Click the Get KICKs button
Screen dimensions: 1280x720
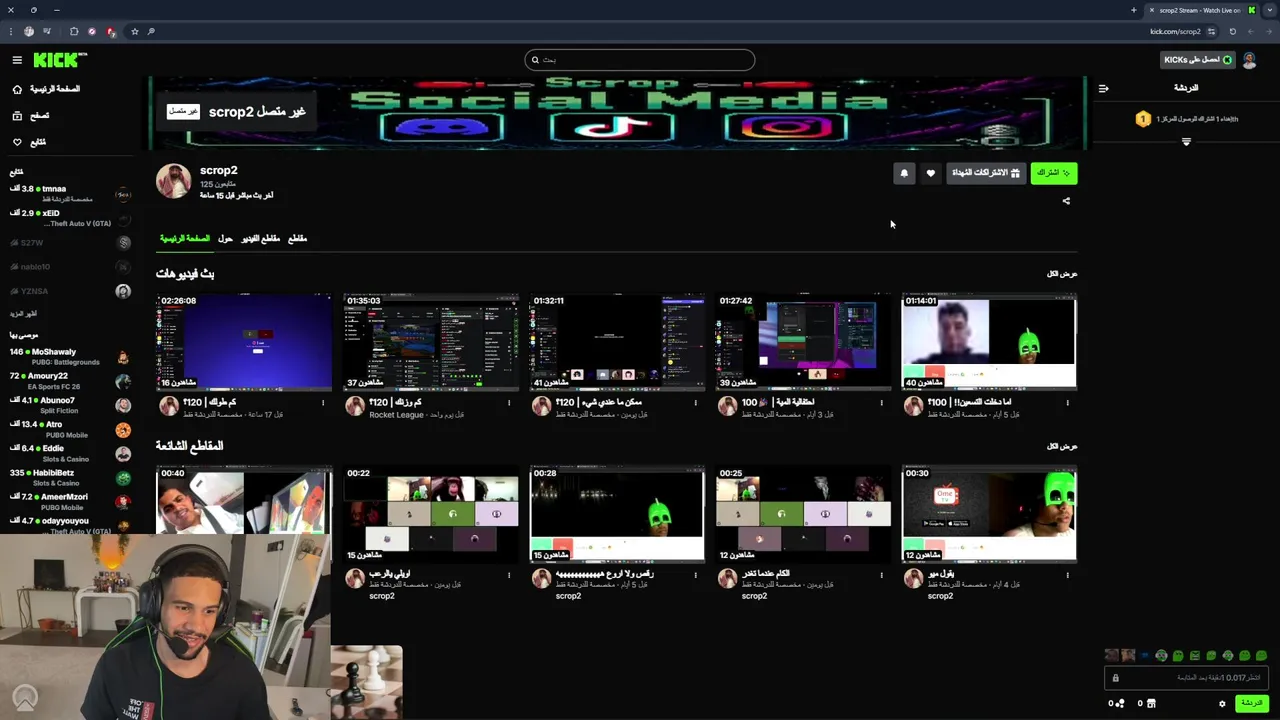click(x=1198, y=60)
